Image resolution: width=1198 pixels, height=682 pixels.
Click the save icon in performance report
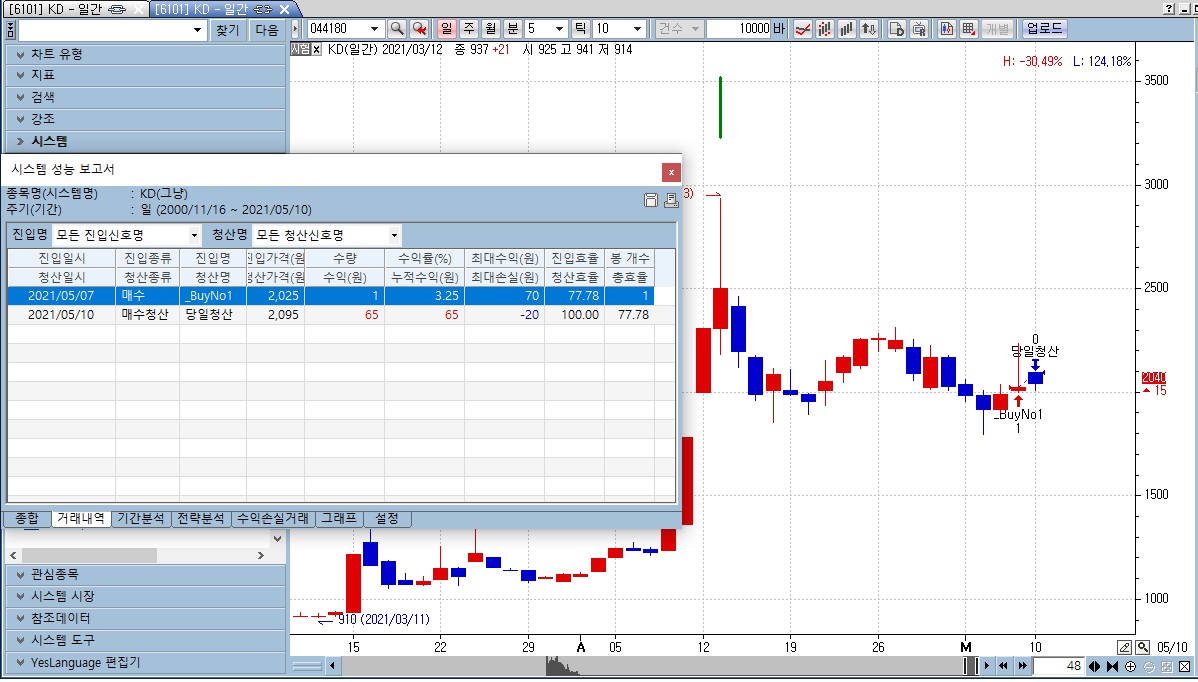(651, 200)
